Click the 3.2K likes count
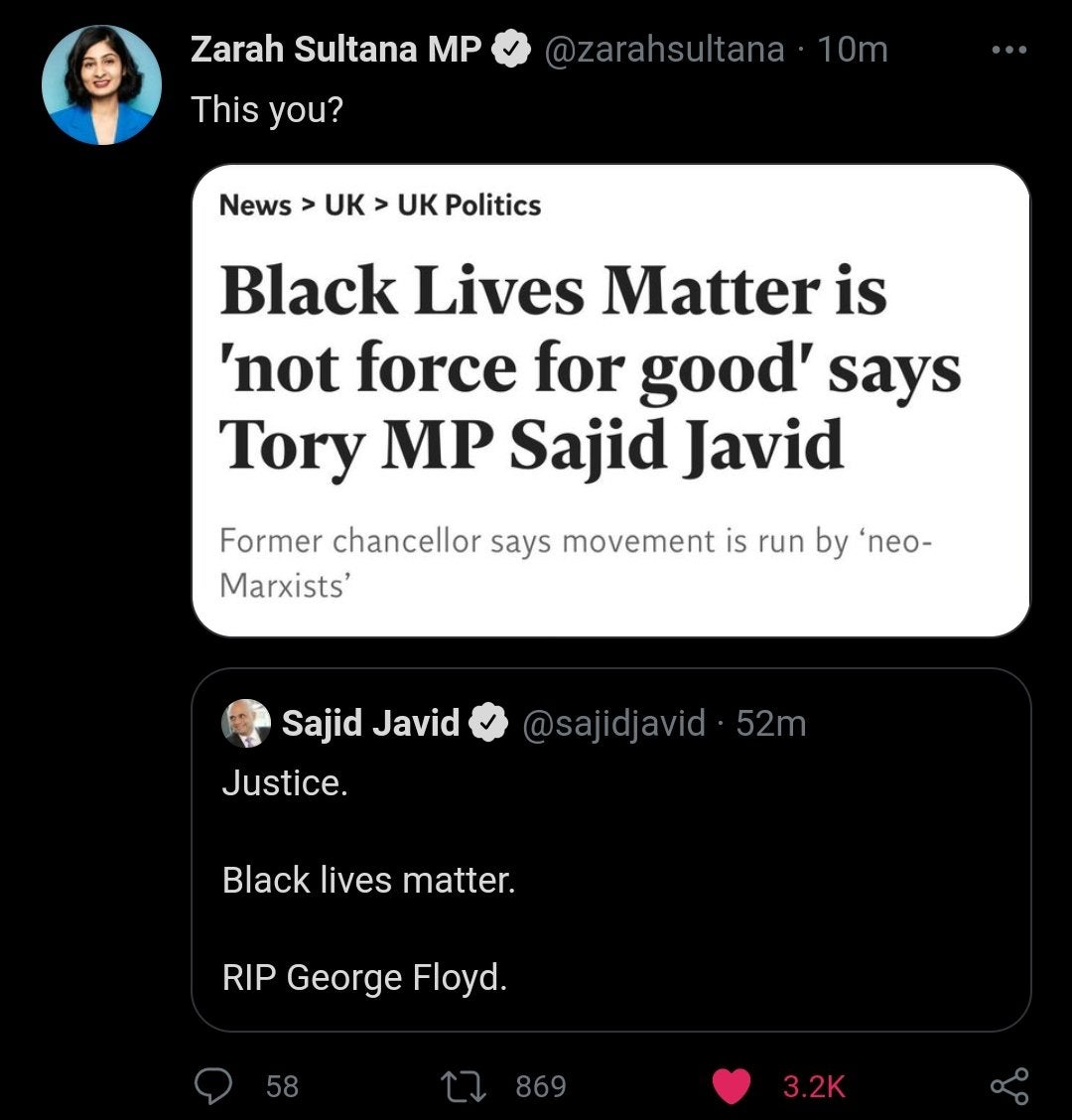 tap(814, 1086)
